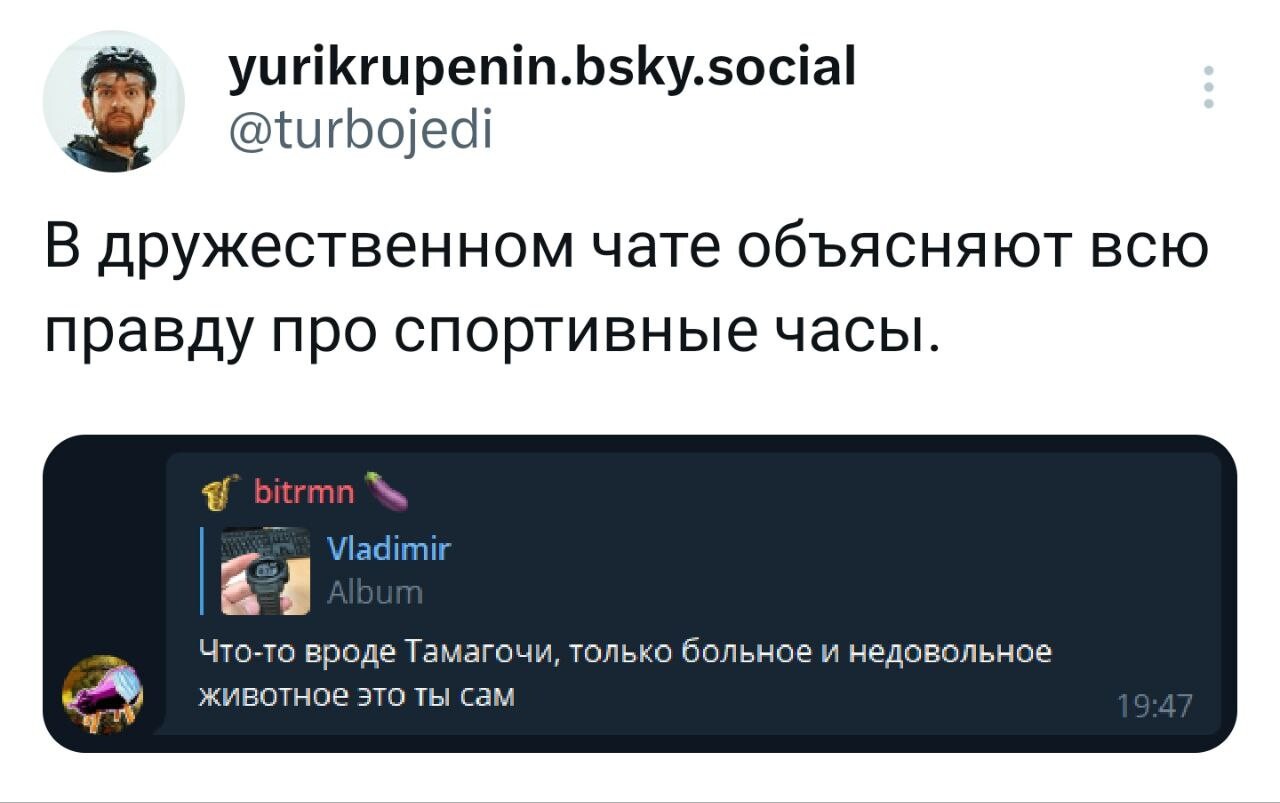Click yurikrupenin's profile avatar with helmet
The height and width of the screenshot is (803, 1280).
click(x=113, y=101)
